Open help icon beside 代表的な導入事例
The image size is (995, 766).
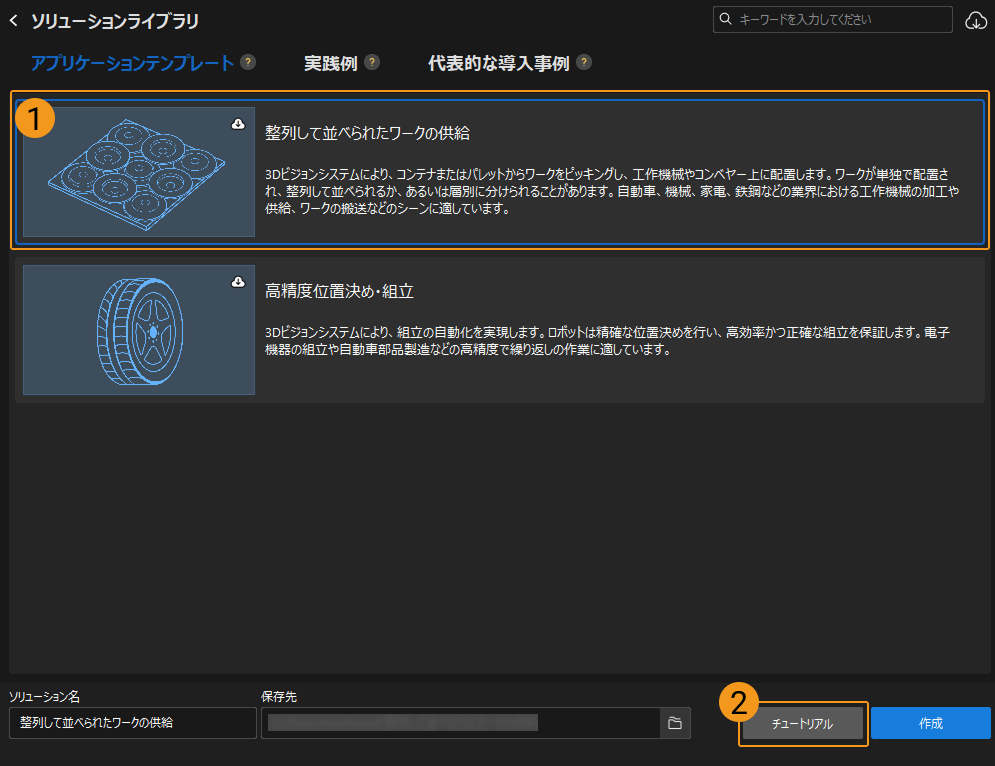[x=584, y=62]
